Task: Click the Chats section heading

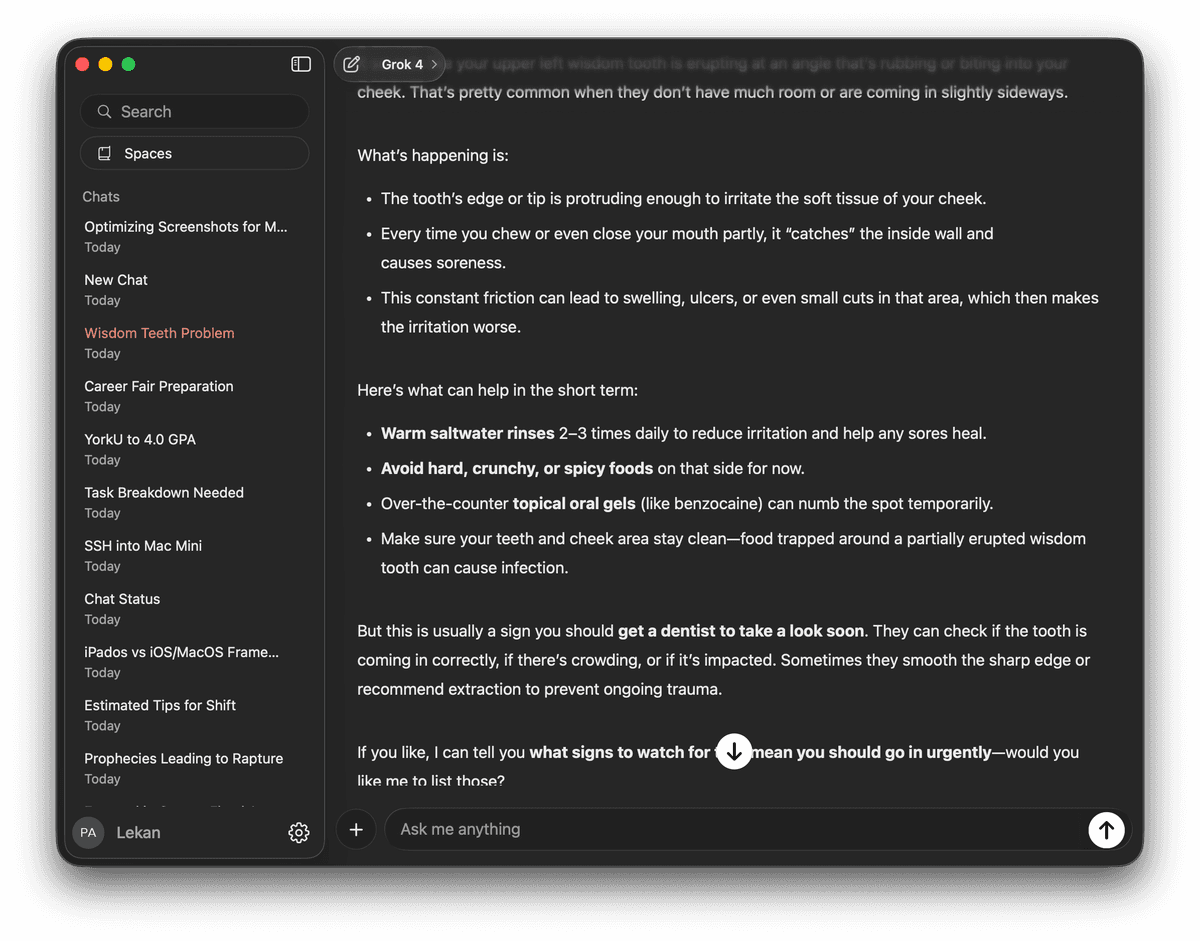Action: [101, 197]
